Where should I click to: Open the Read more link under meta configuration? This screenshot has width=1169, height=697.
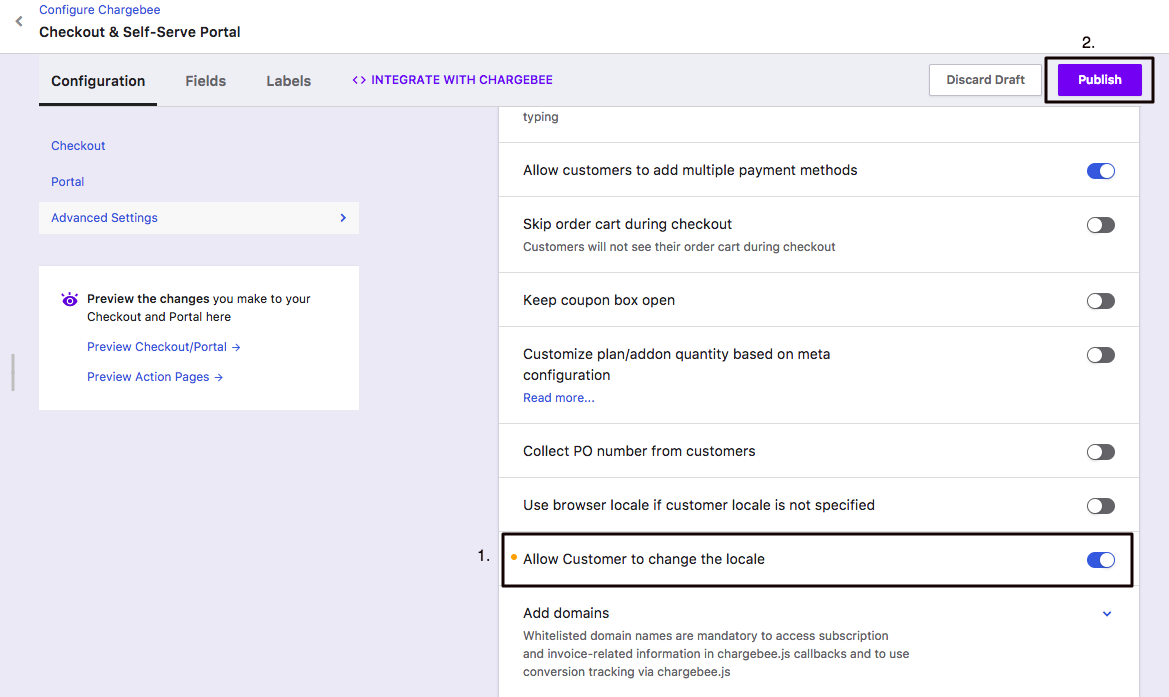(x=557, y=397)
